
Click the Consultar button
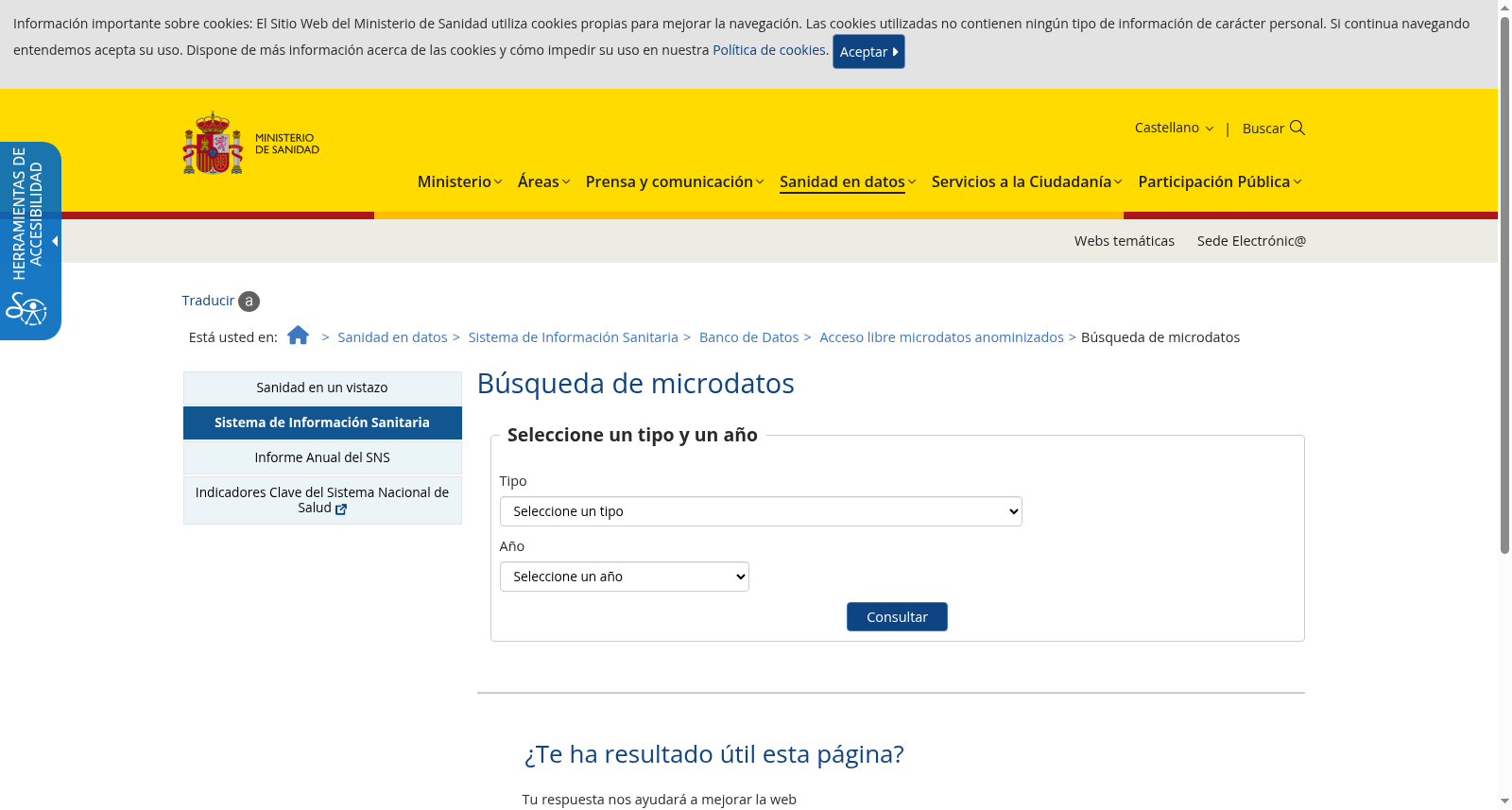[x=897, y=617]
